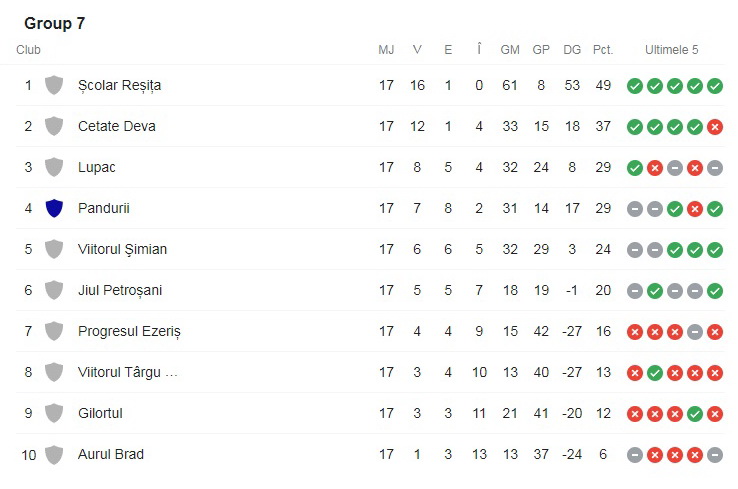Image resolution: width=738 pixels, height=489 pixels.
Task: Click the Aurul Brad shield icon
Action: click(x=54, y=454)
